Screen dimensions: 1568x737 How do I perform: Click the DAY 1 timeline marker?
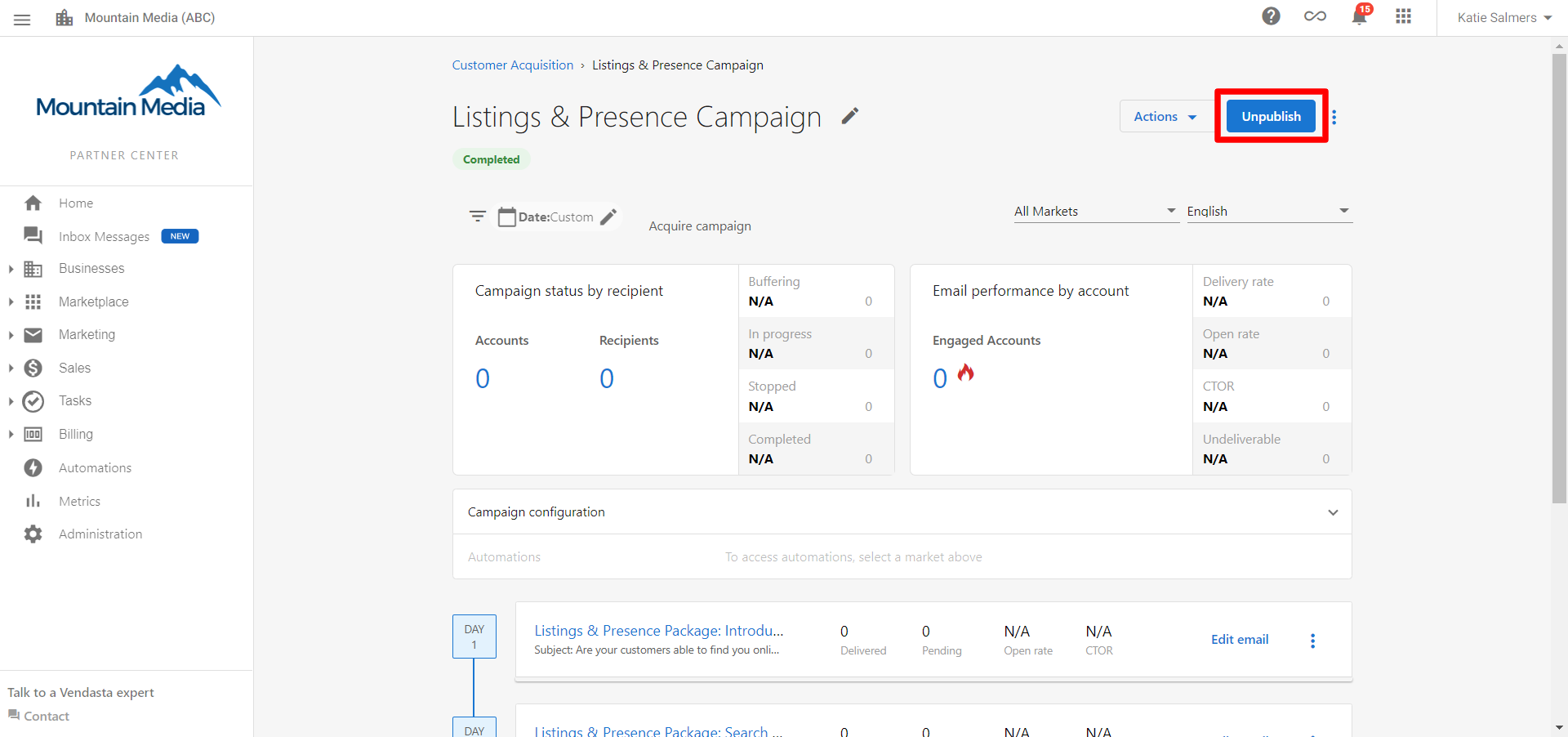(x=474, y=636)
